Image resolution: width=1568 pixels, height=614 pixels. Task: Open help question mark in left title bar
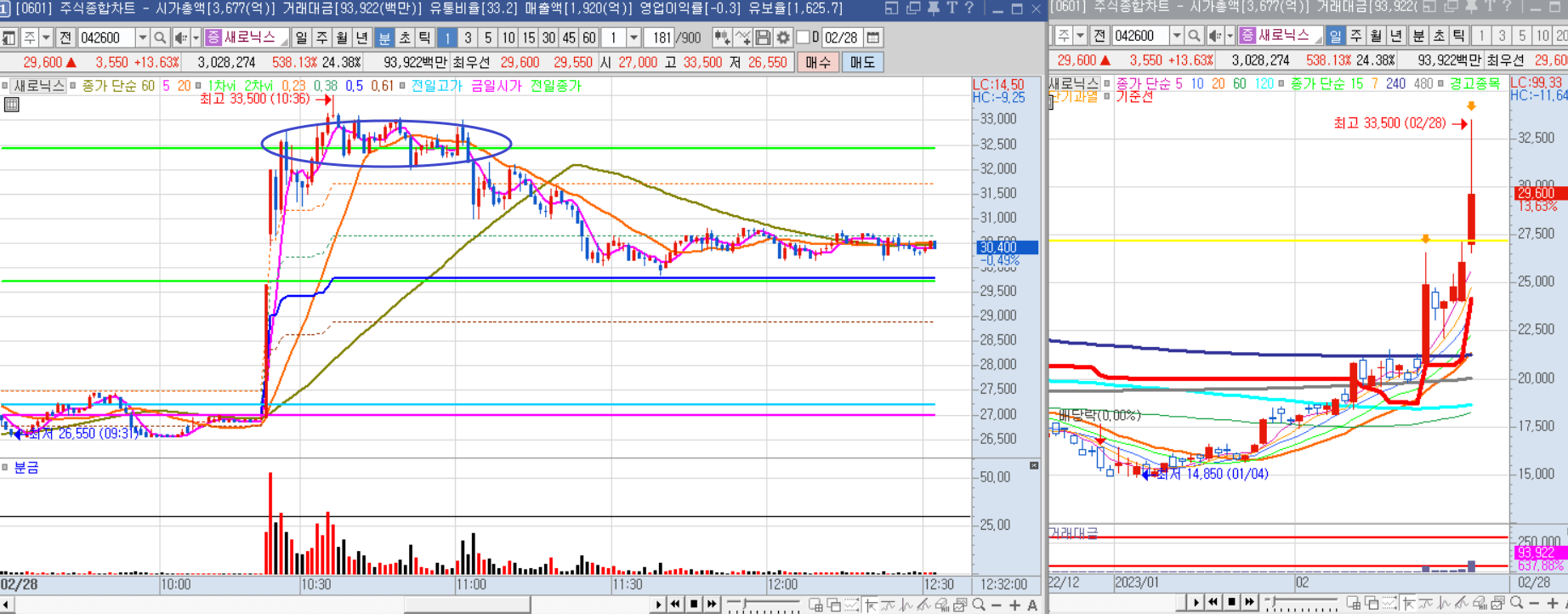point(969,9)
